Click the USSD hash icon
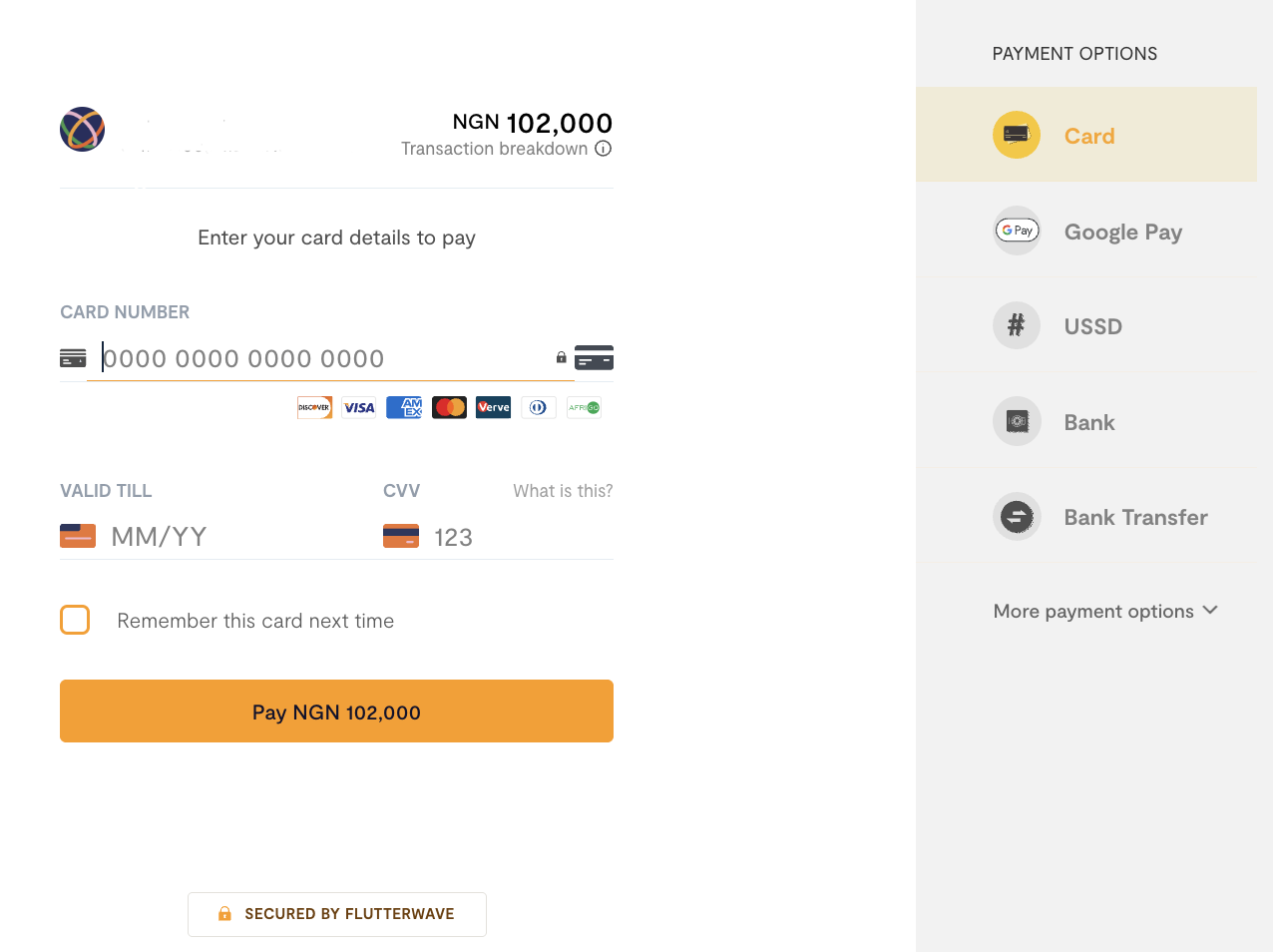This screenshot has height=952, width=1273. 1017,325
